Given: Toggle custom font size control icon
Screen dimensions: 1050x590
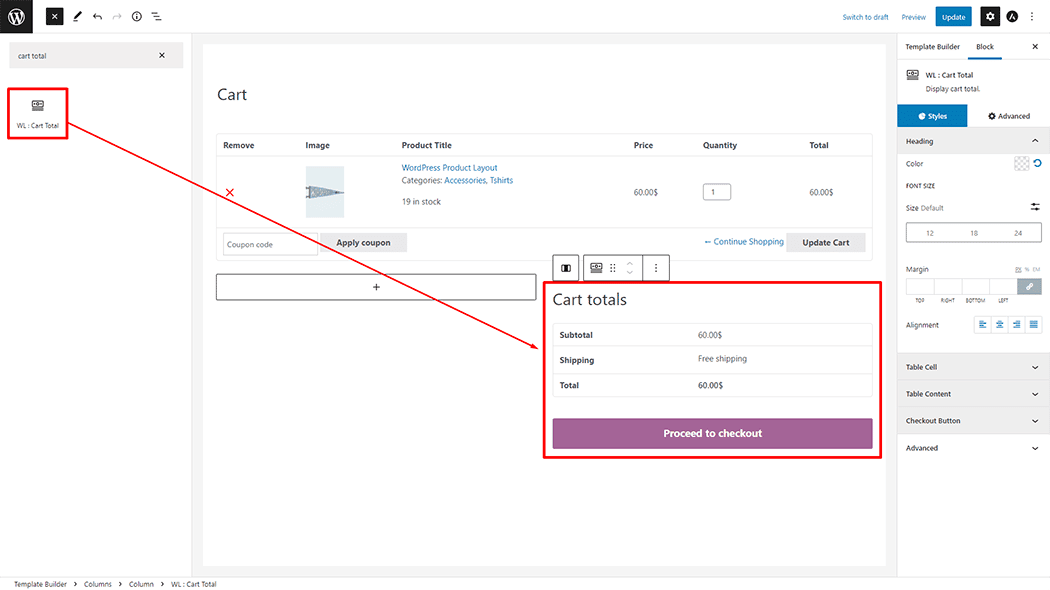Looking at the screenshot, I should click(x=1035, y=207).
